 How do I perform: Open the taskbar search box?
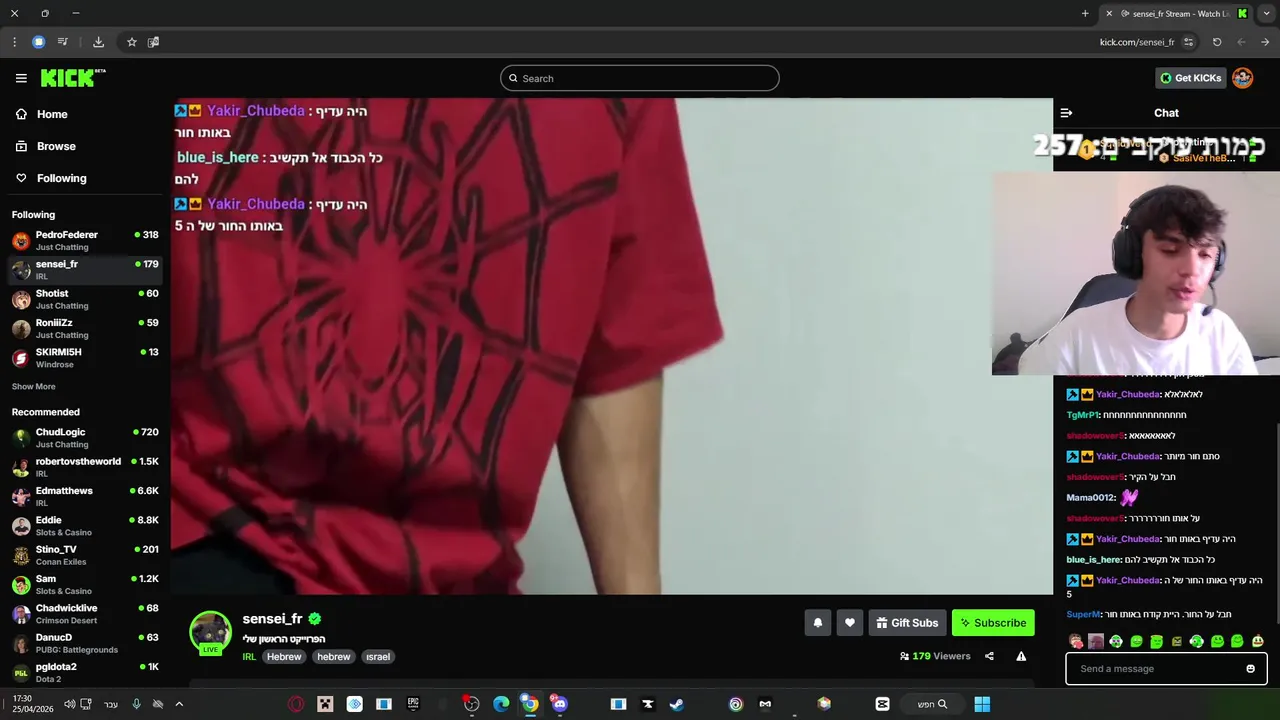(933, 704)
